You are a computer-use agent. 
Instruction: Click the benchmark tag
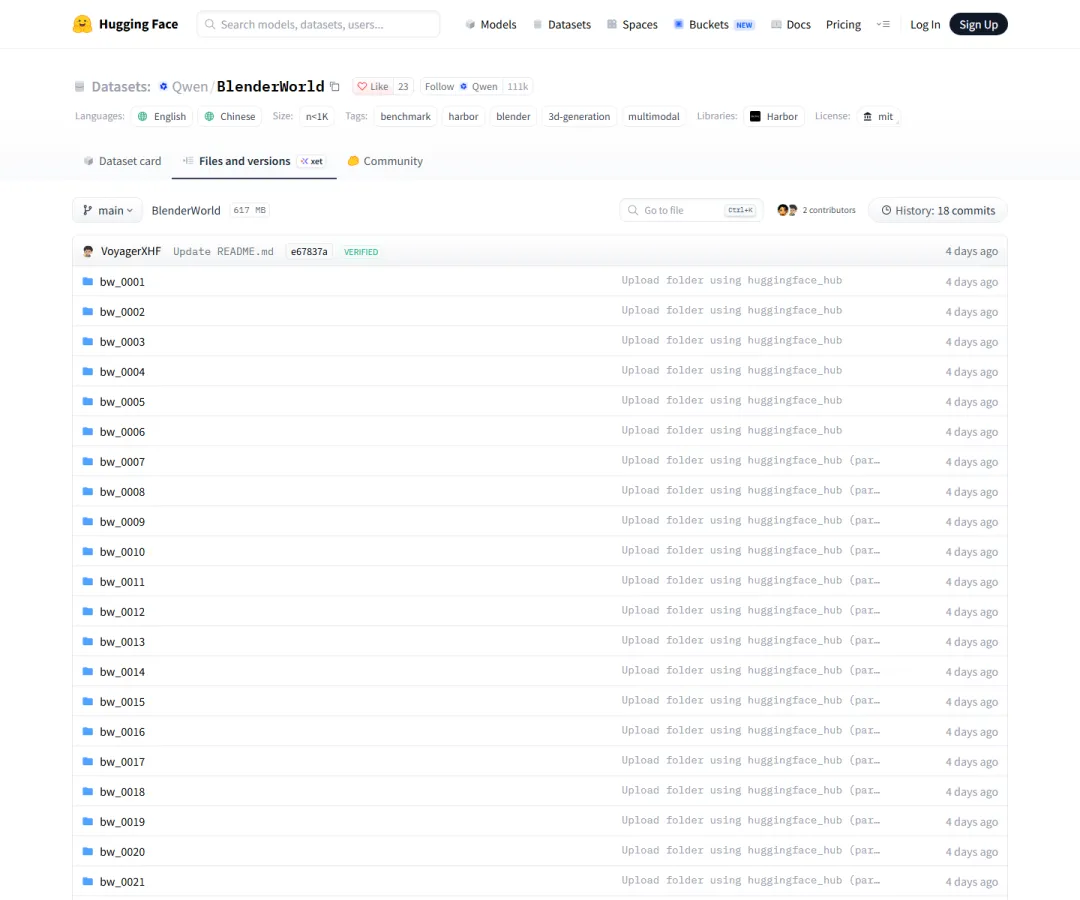click(x=406, y=116)
